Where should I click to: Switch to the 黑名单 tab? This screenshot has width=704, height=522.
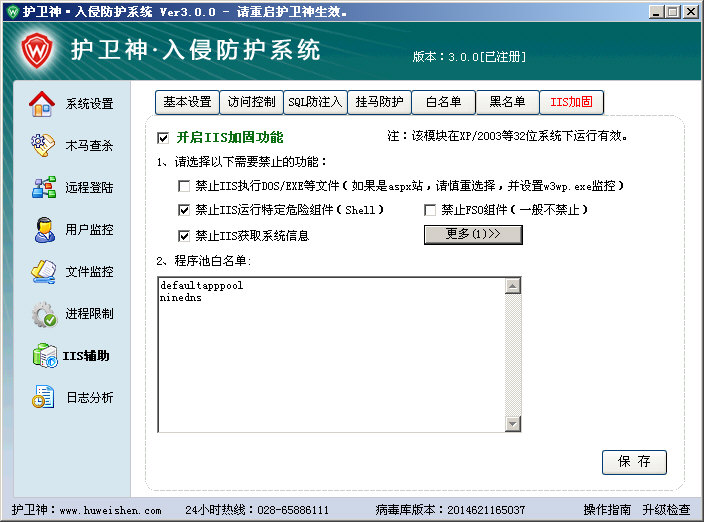[507, 102]
